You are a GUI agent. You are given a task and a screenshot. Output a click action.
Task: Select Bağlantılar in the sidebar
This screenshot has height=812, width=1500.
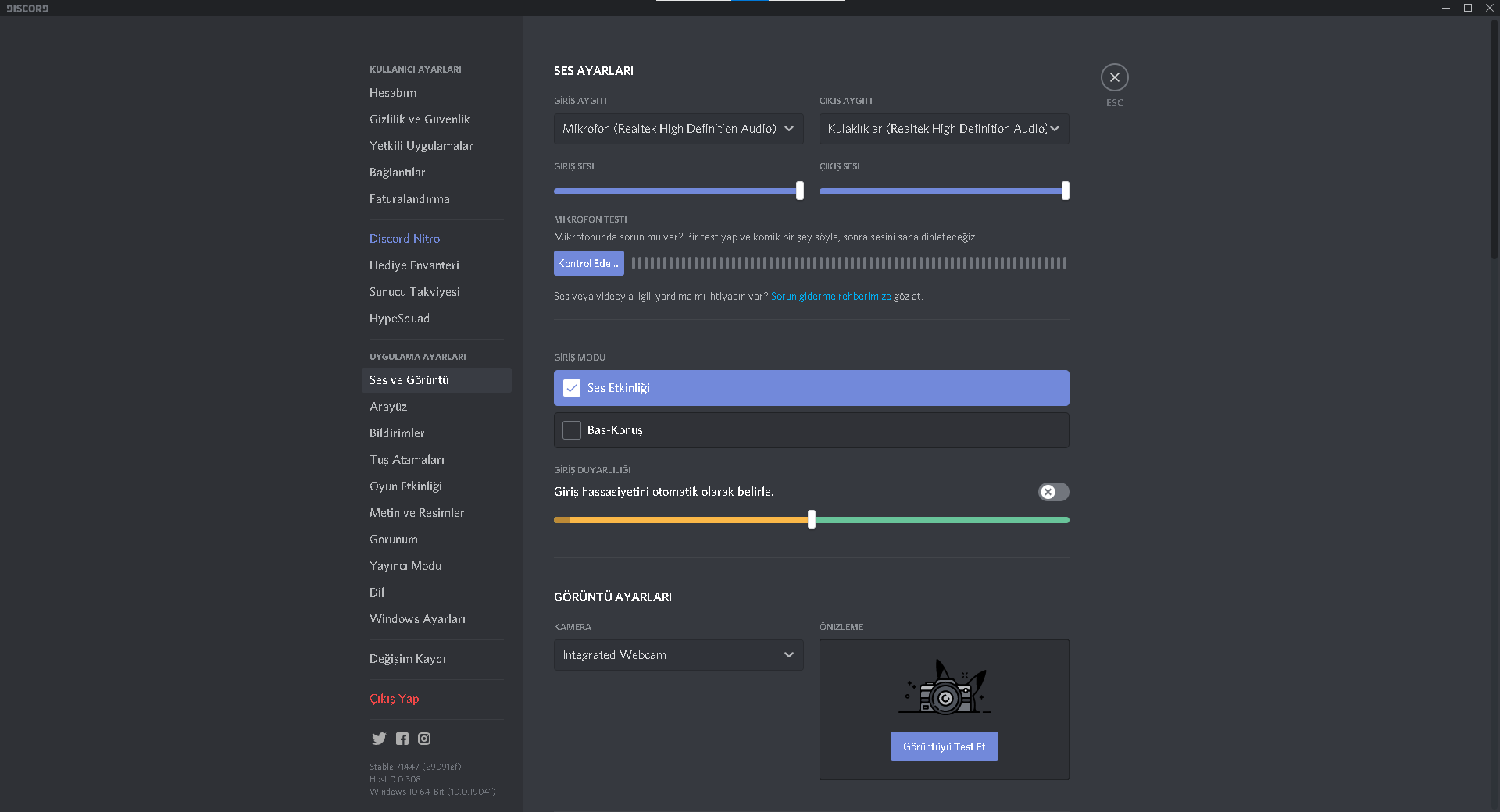click(x=437, y=173)
